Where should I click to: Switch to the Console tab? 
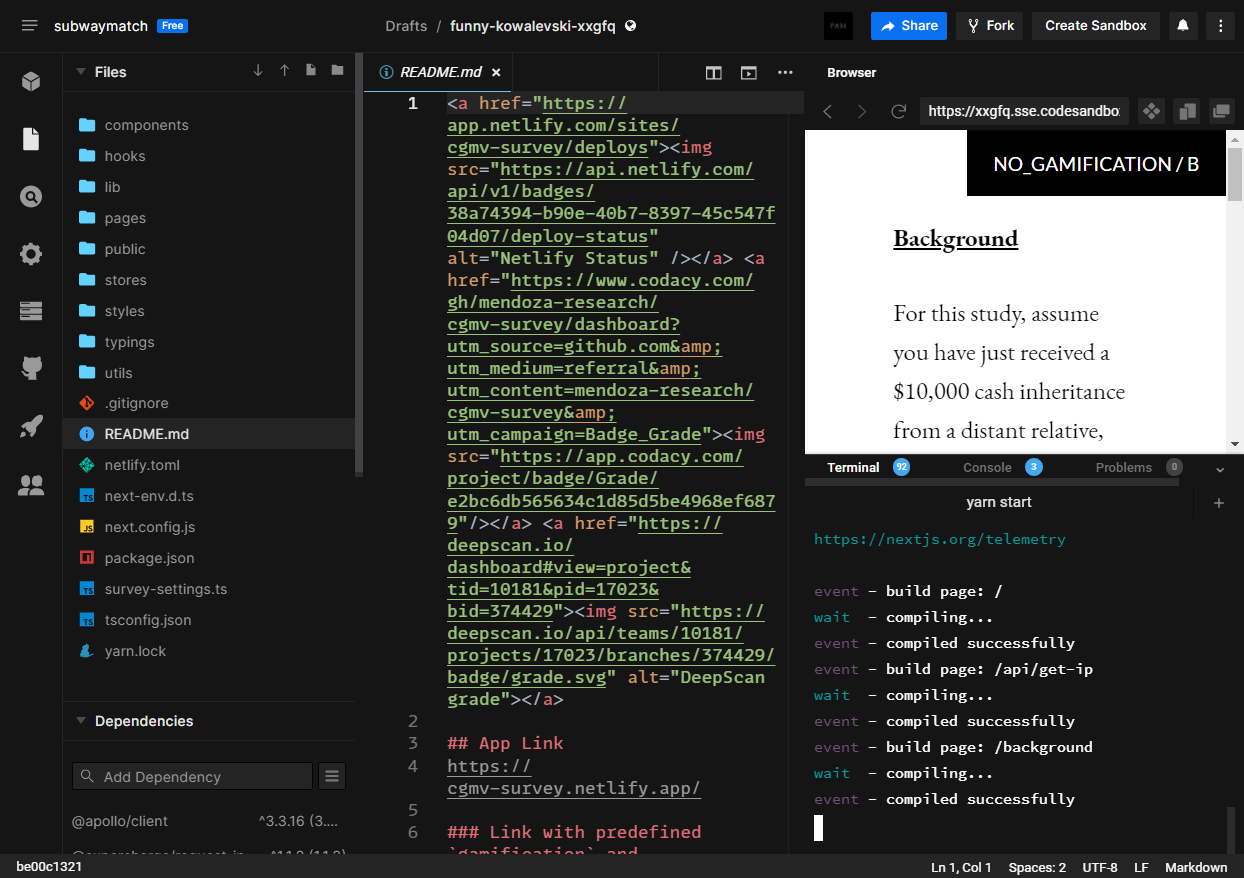click(x=986, y=467)
